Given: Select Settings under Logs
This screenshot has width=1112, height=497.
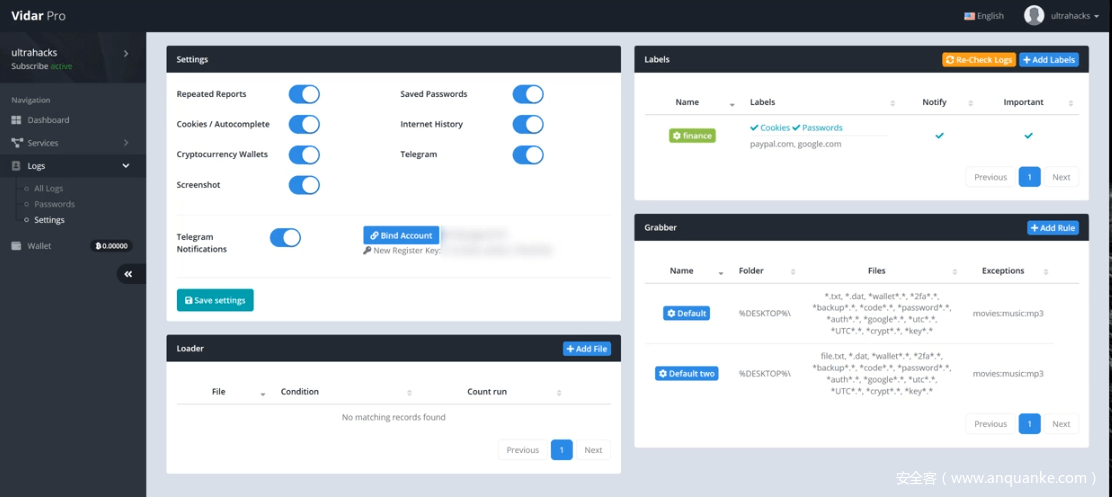Looking at the screenshot, I should [x=49, y=220].
